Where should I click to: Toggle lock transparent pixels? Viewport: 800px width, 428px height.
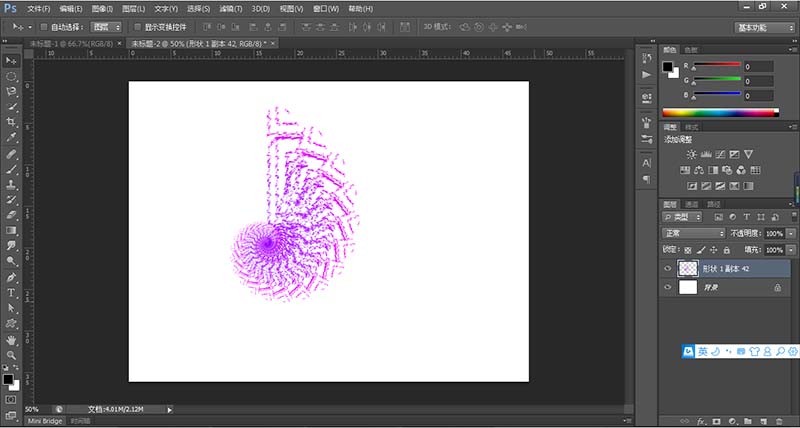click(x=688, y=250)
